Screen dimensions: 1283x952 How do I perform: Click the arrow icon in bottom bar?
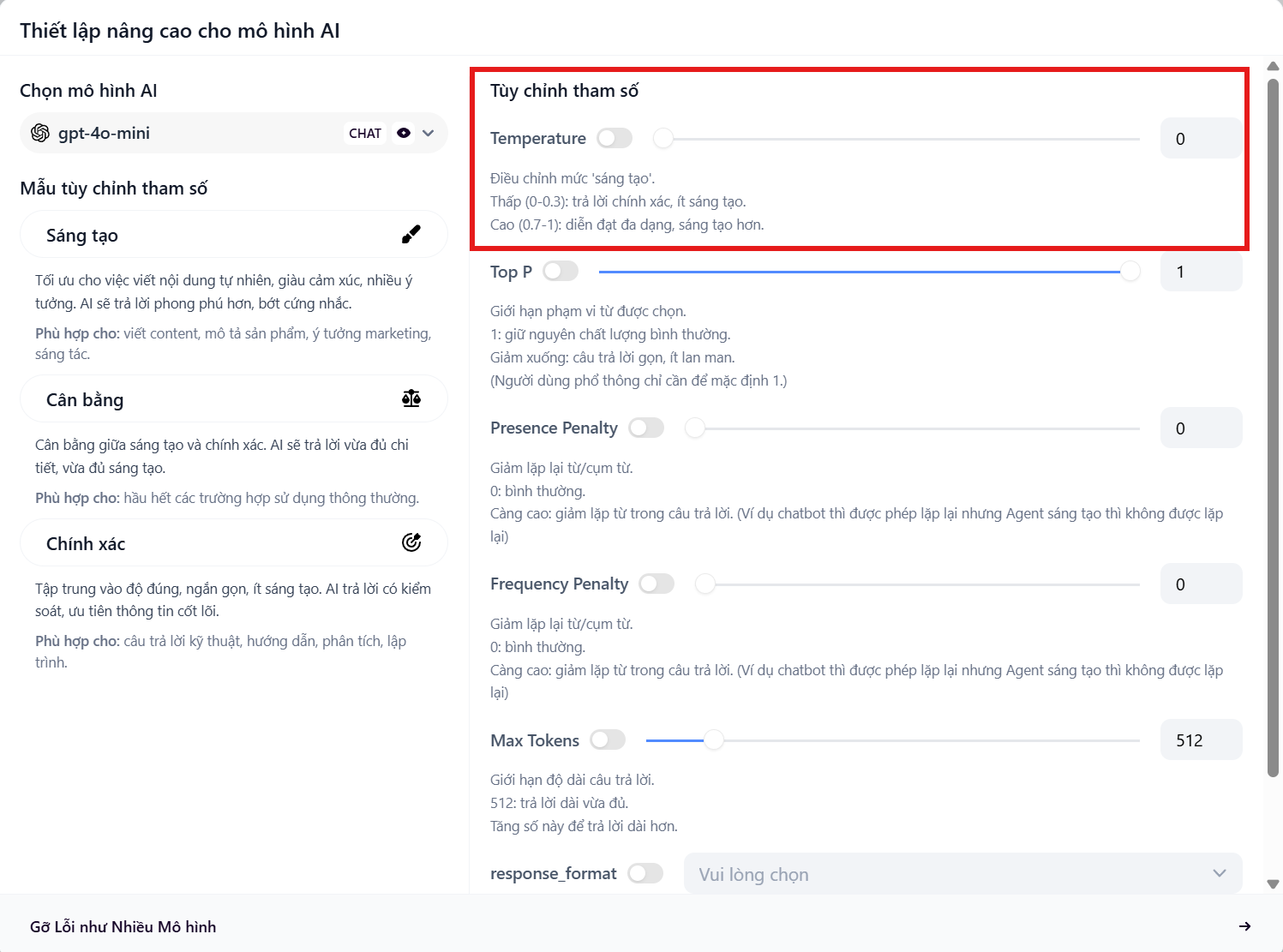pyautogui.click(x=1244, y=926)
